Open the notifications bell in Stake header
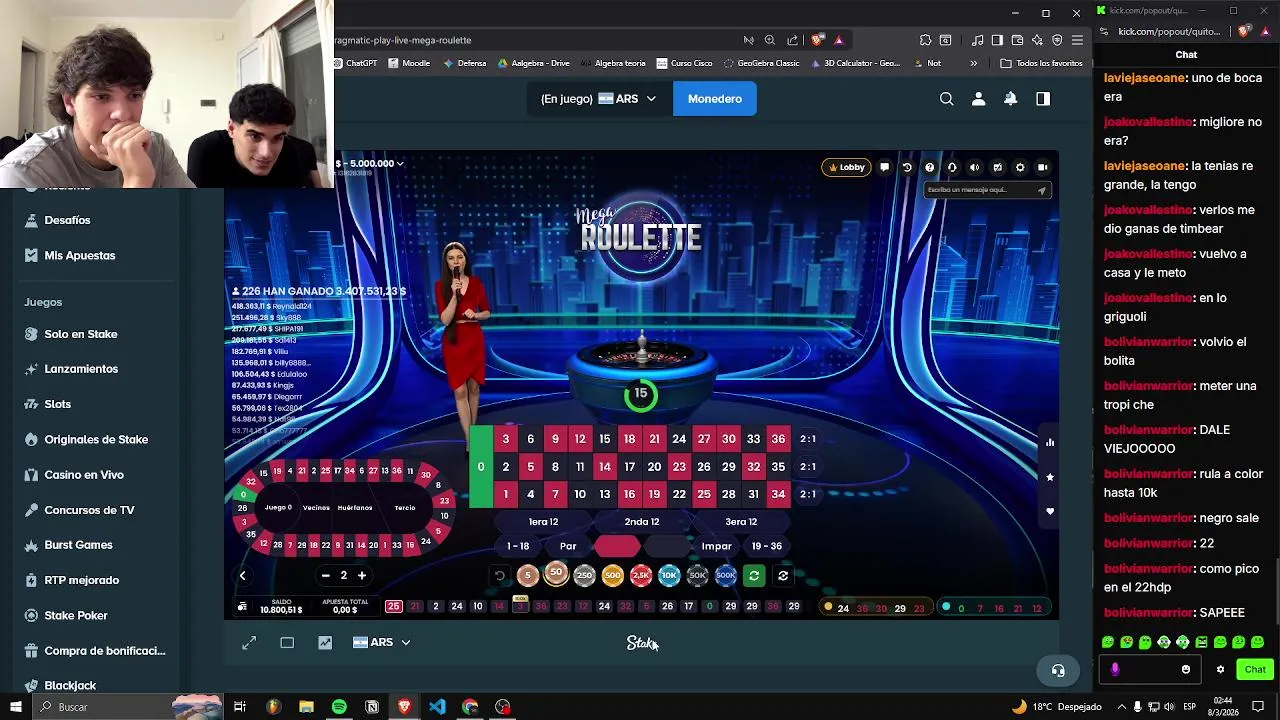This screenshot has height=720, width=1280. click(1010, 99)
